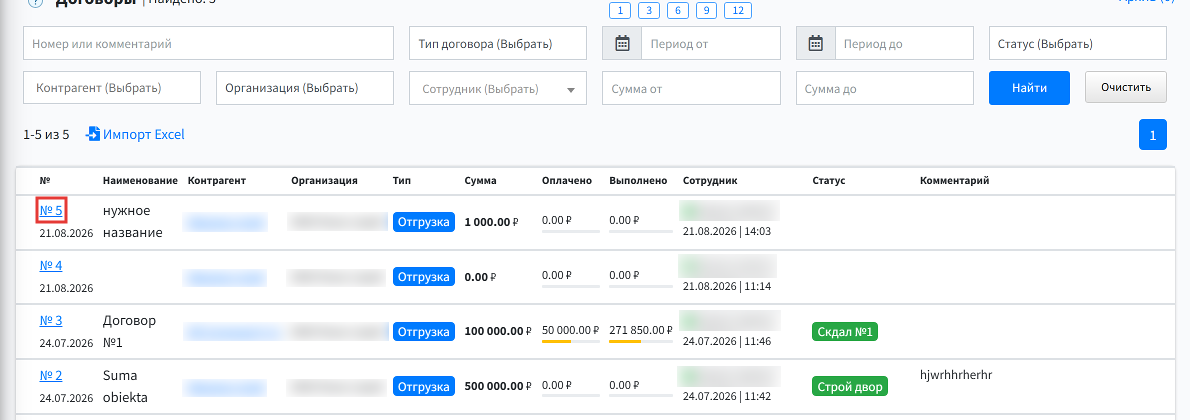Image resolution: width=1190 pixels, height=420 pixels.
Task: Focus the Сумма от field
Action: tap(691, 88)
